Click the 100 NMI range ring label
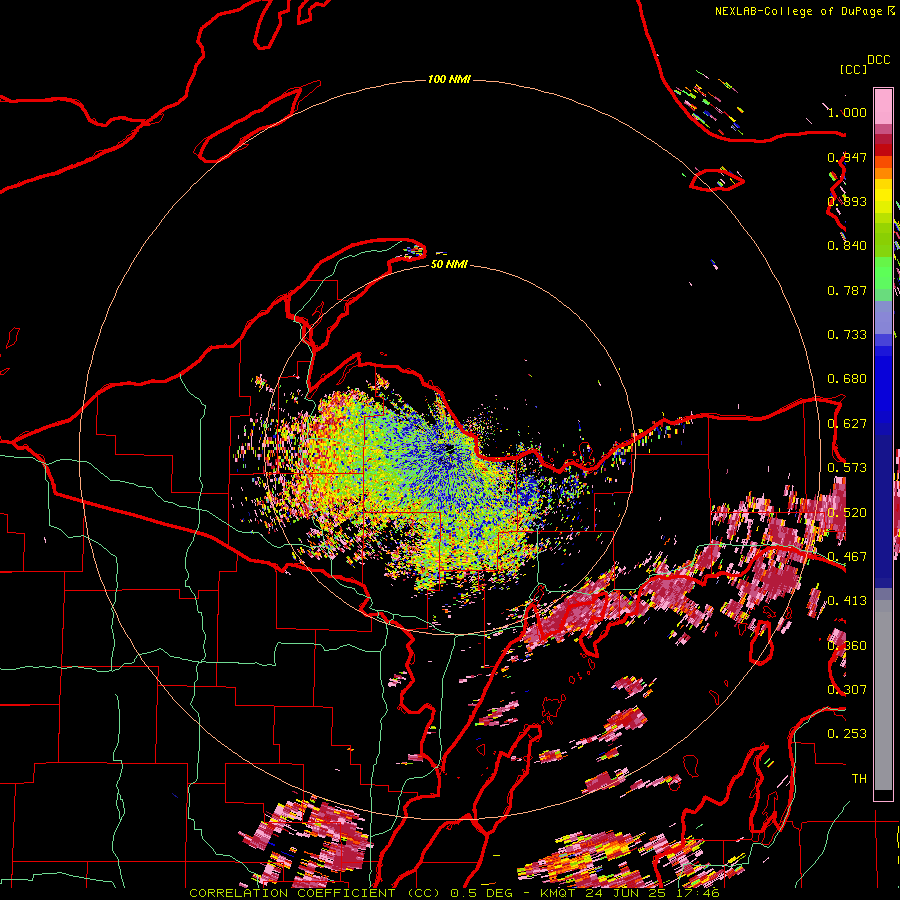Viewport: 900px width, 900px height. [x=449, y=79]
